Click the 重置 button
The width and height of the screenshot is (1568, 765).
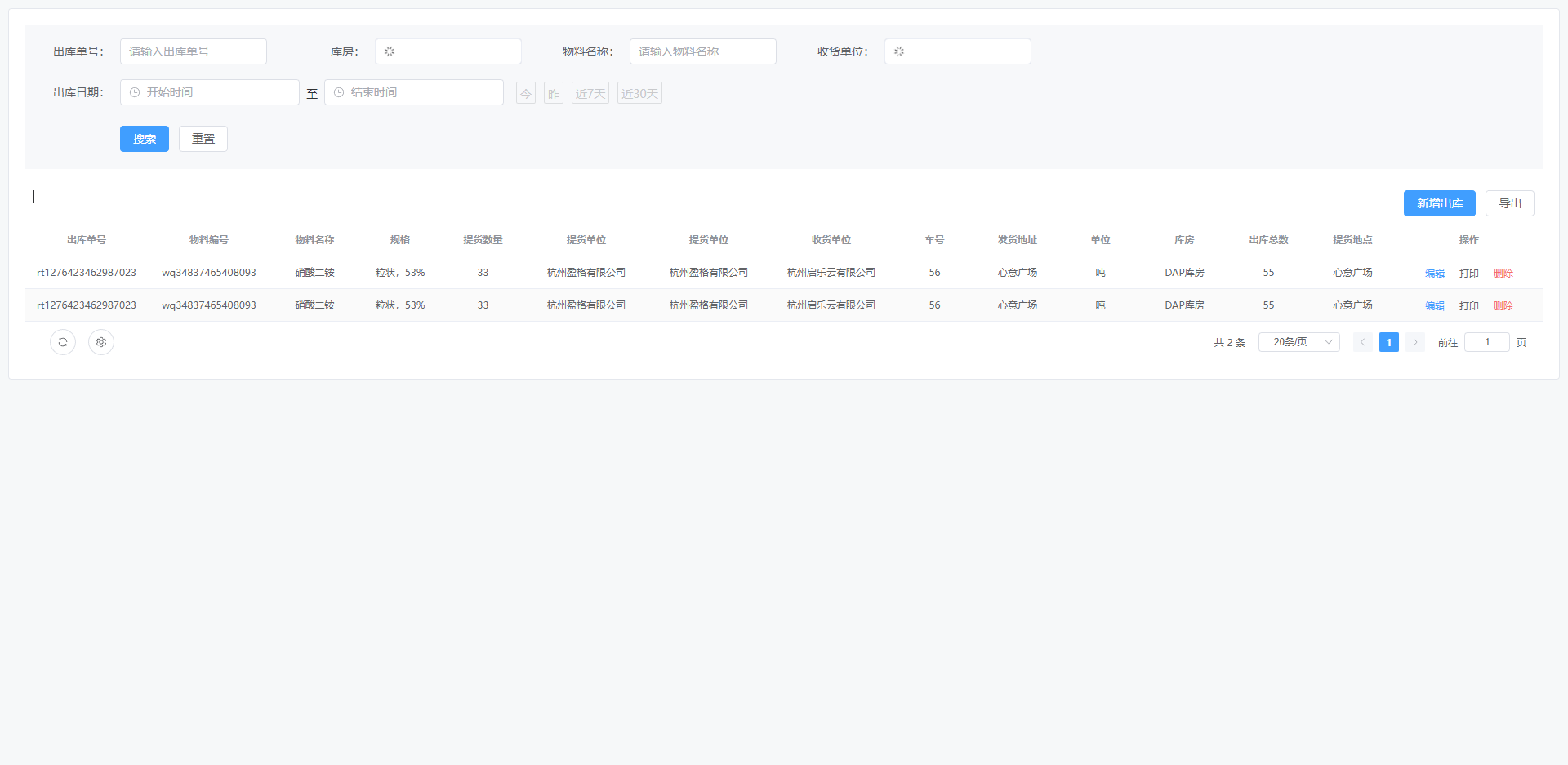pos(203,139)
